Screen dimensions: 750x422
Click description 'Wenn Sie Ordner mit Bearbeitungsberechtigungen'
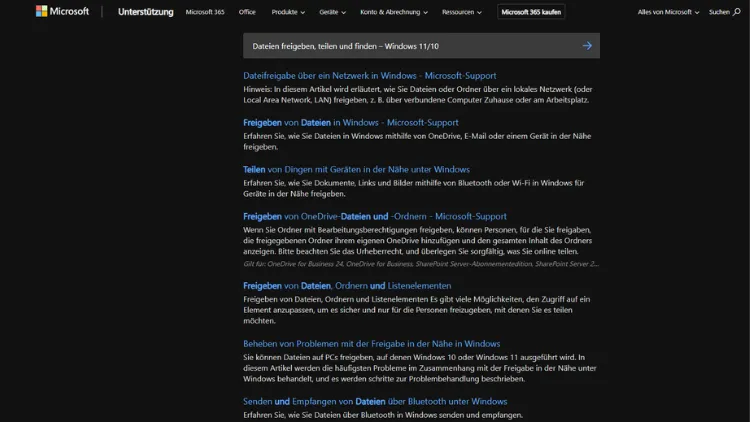tap(418, 240)
